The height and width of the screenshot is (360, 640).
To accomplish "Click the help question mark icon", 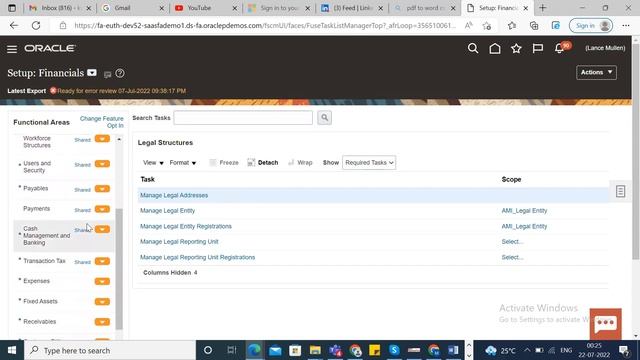I will tap(120, 73).
